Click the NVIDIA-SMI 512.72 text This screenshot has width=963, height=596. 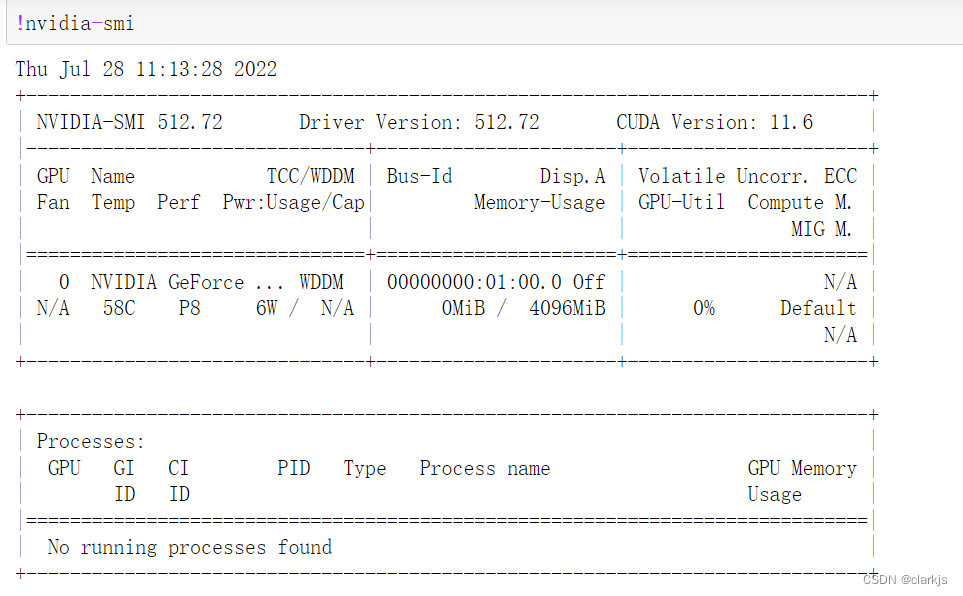(129, 122)
